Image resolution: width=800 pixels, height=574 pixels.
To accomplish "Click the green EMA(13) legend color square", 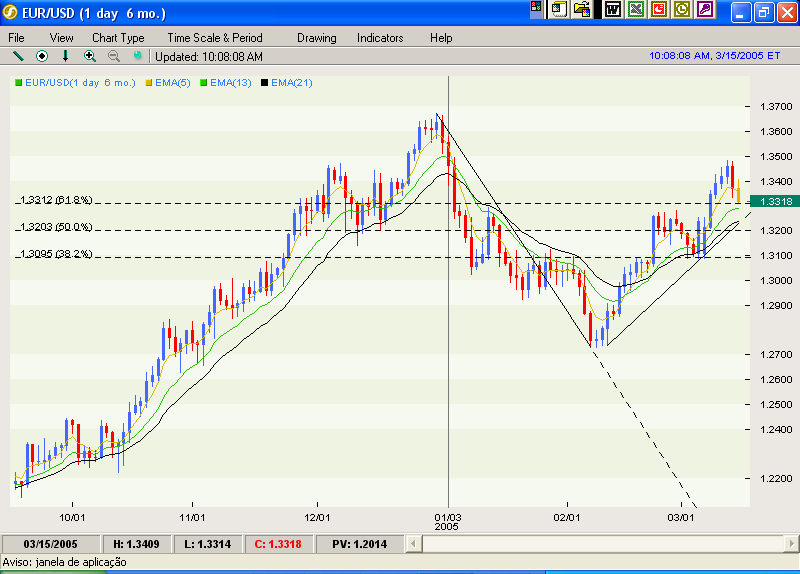I will 205,83.
